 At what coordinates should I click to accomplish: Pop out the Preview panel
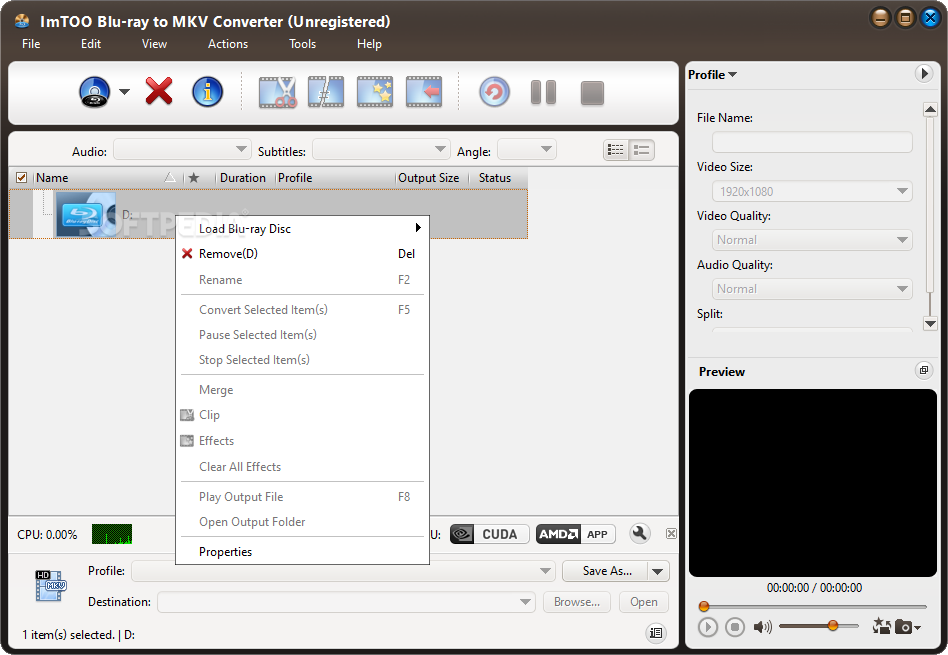924,370
